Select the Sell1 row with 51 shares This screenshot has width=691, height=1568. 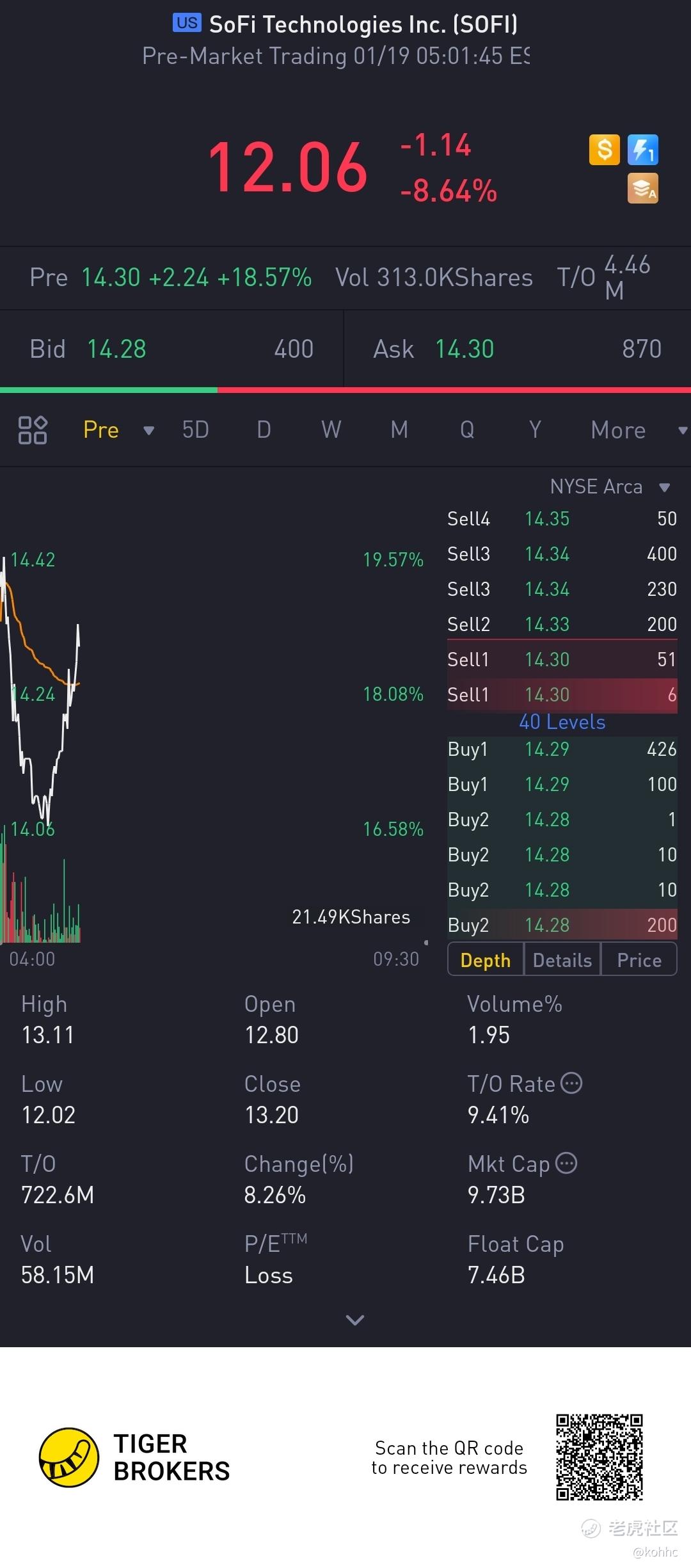point(562,659)
